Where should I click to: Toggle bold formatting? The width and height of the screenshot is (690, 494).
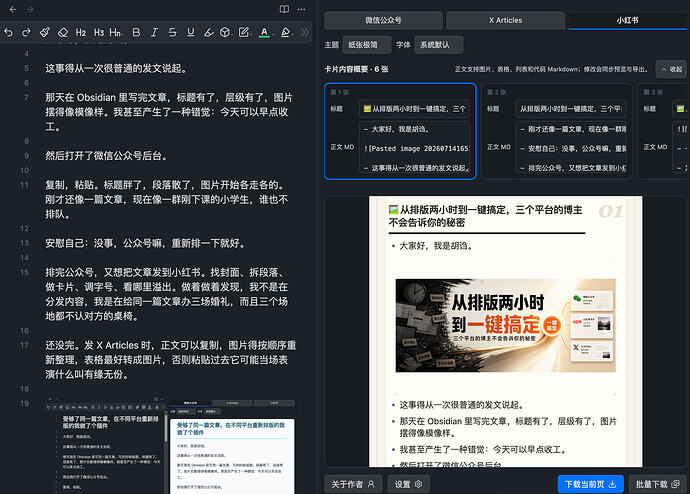tap(136, 32)
